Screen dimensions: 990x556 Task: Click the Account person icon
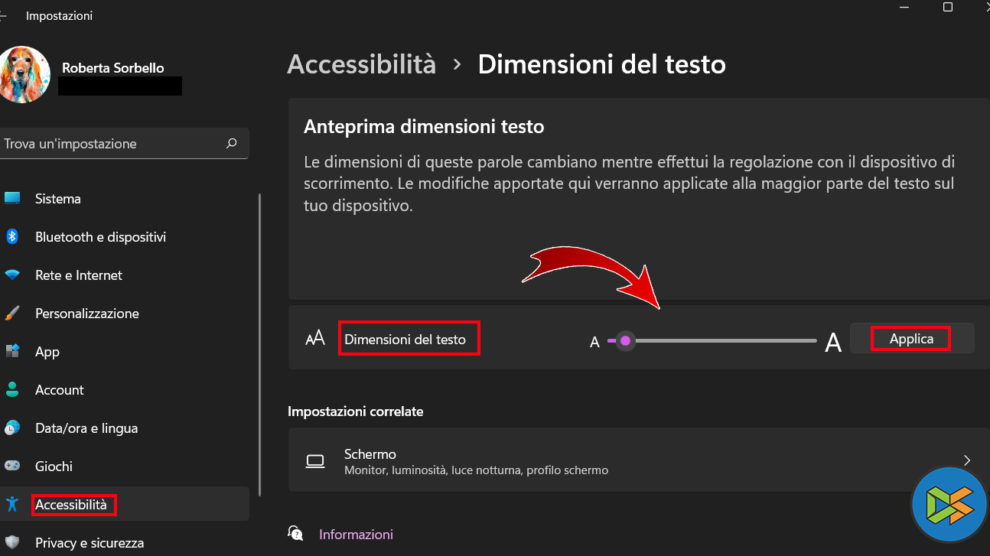[x=12, y=389]
